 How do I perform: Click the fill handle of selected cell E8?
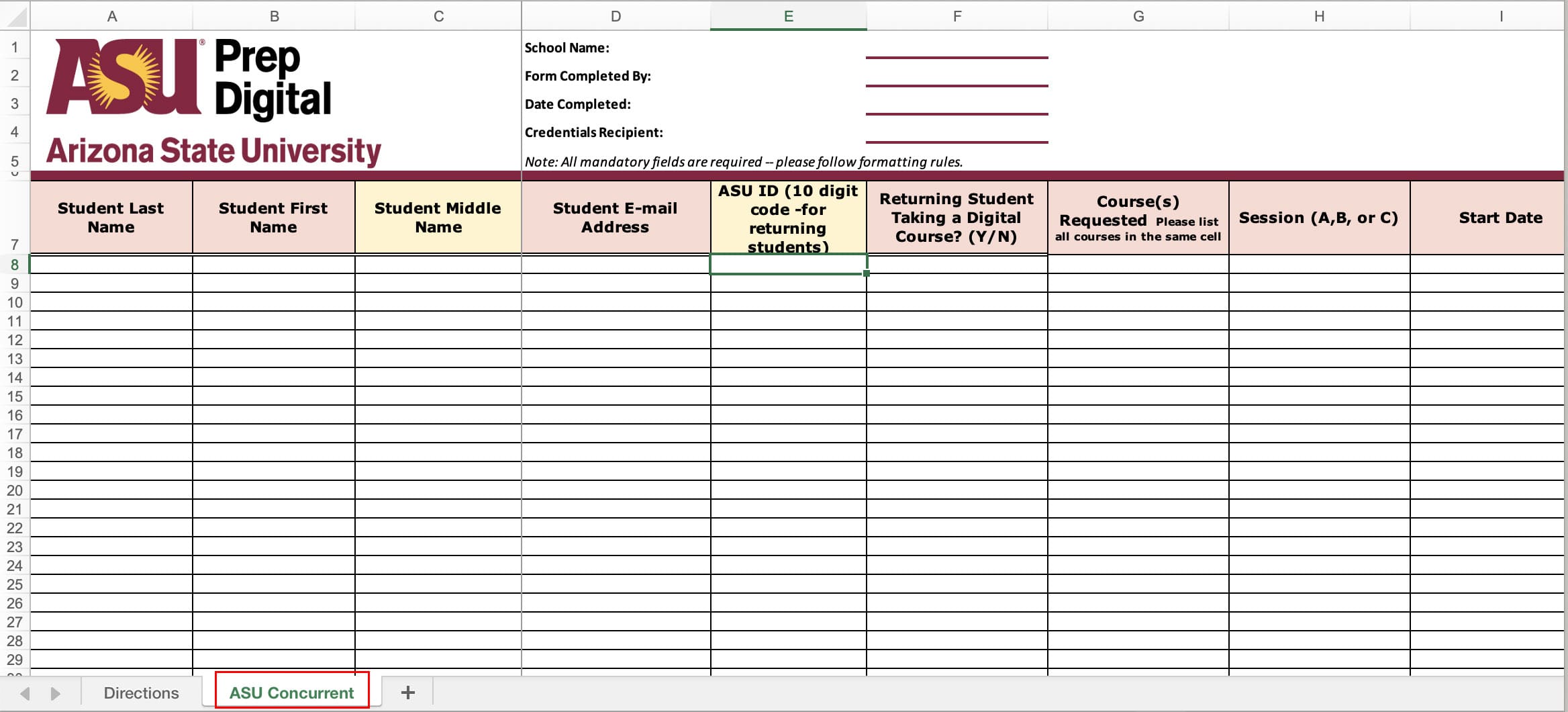click(x=867, y=273)
